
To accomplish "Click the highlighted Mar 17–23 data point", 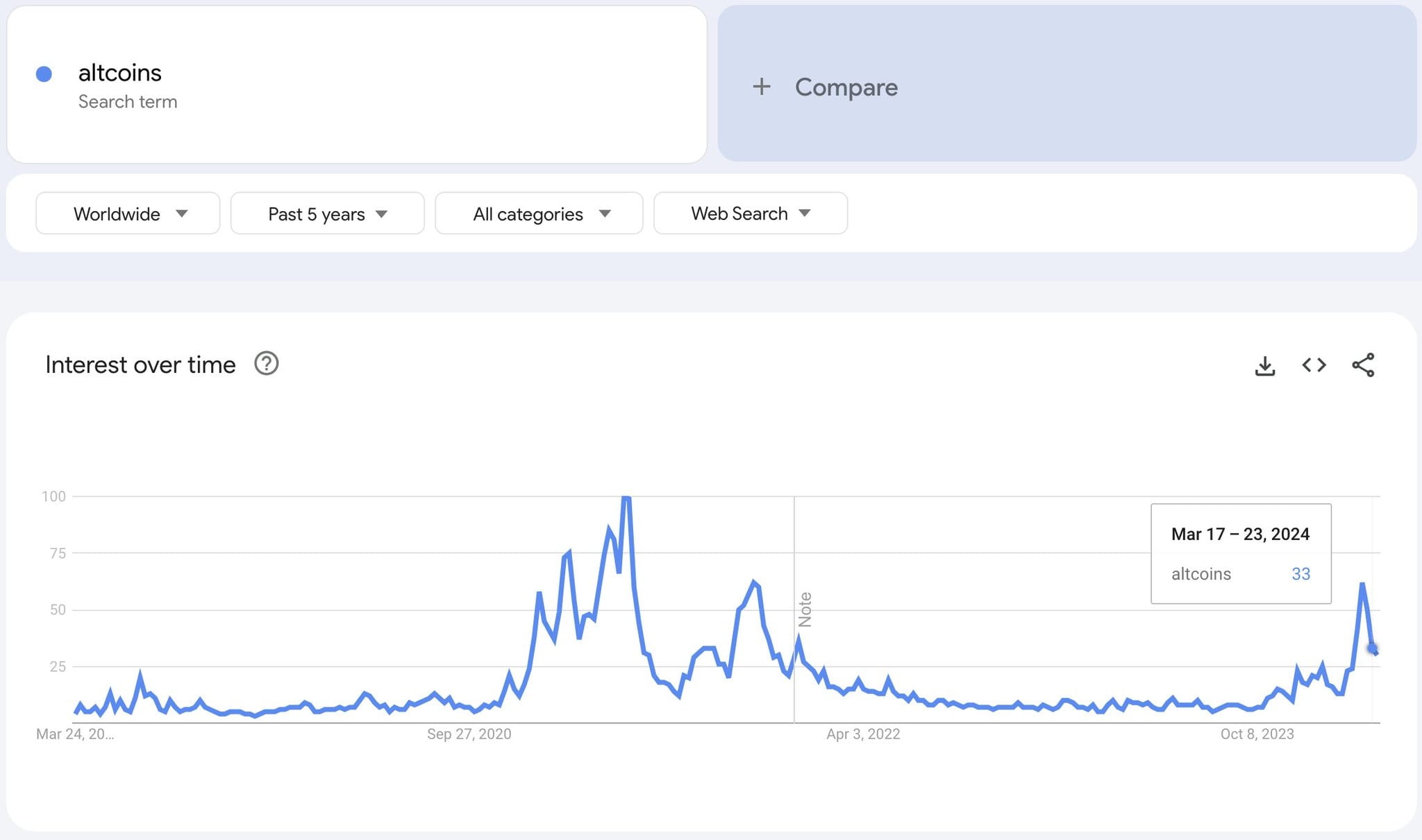I will tap(1372, 648).
